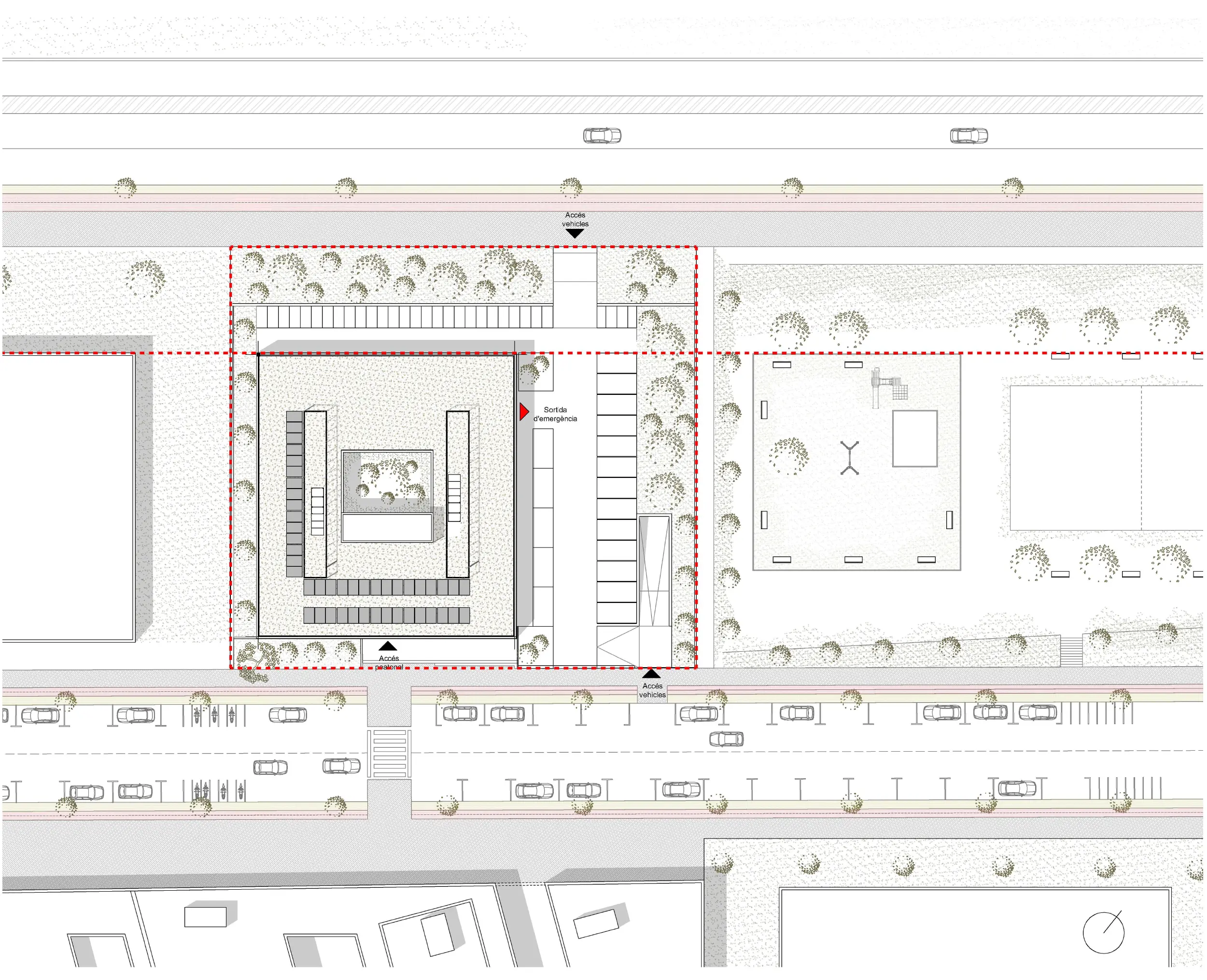Select the left car on the upper road
The image size is (1207, 980).
[x=602, y=136]
